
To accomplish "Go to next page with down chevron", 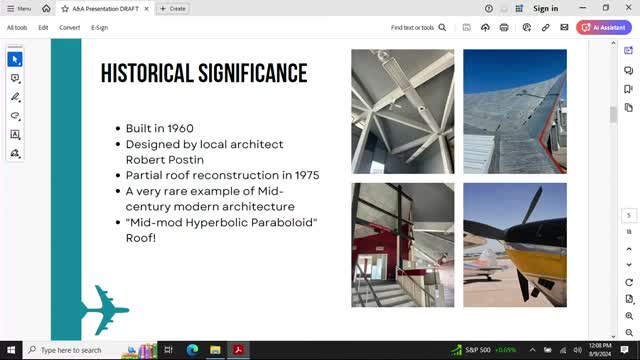I will (x=629, y=264).
